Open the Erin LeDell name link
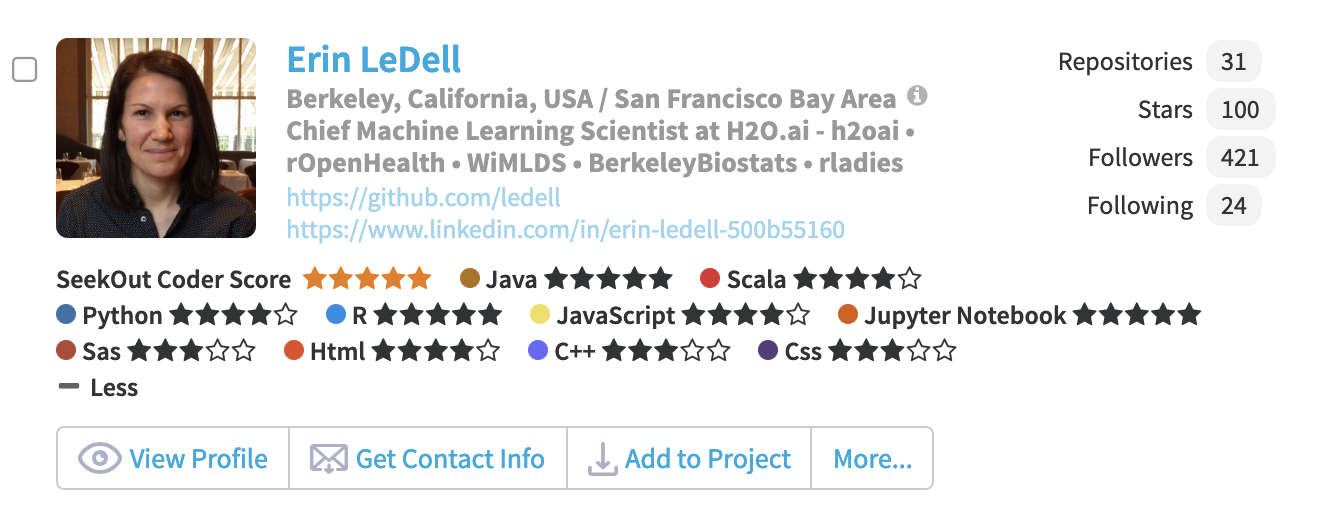 374,59
